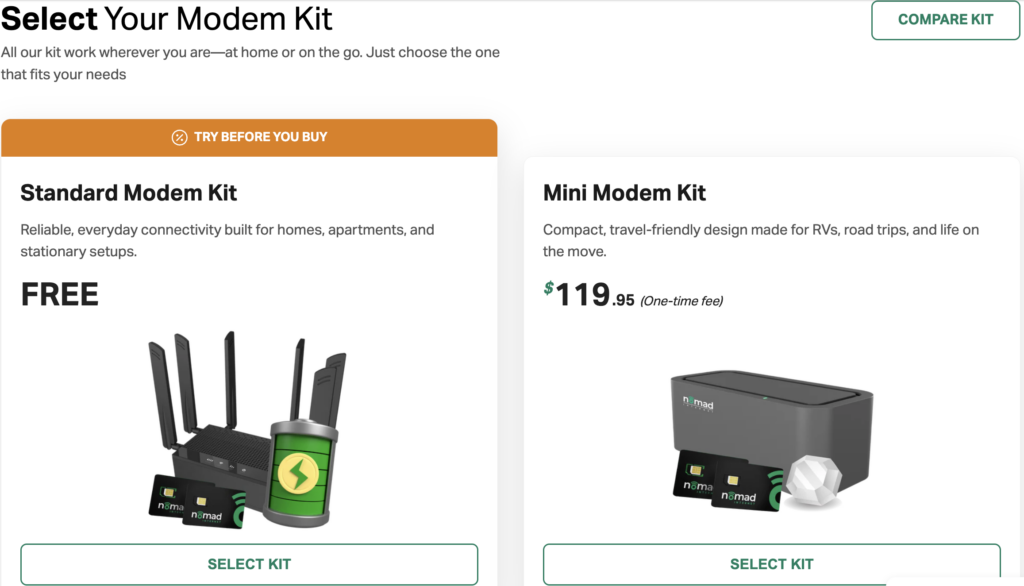Click the COMPARE KIT button
The width and height of the screenshot is (1024, 586).
click(x=945, y=20)
